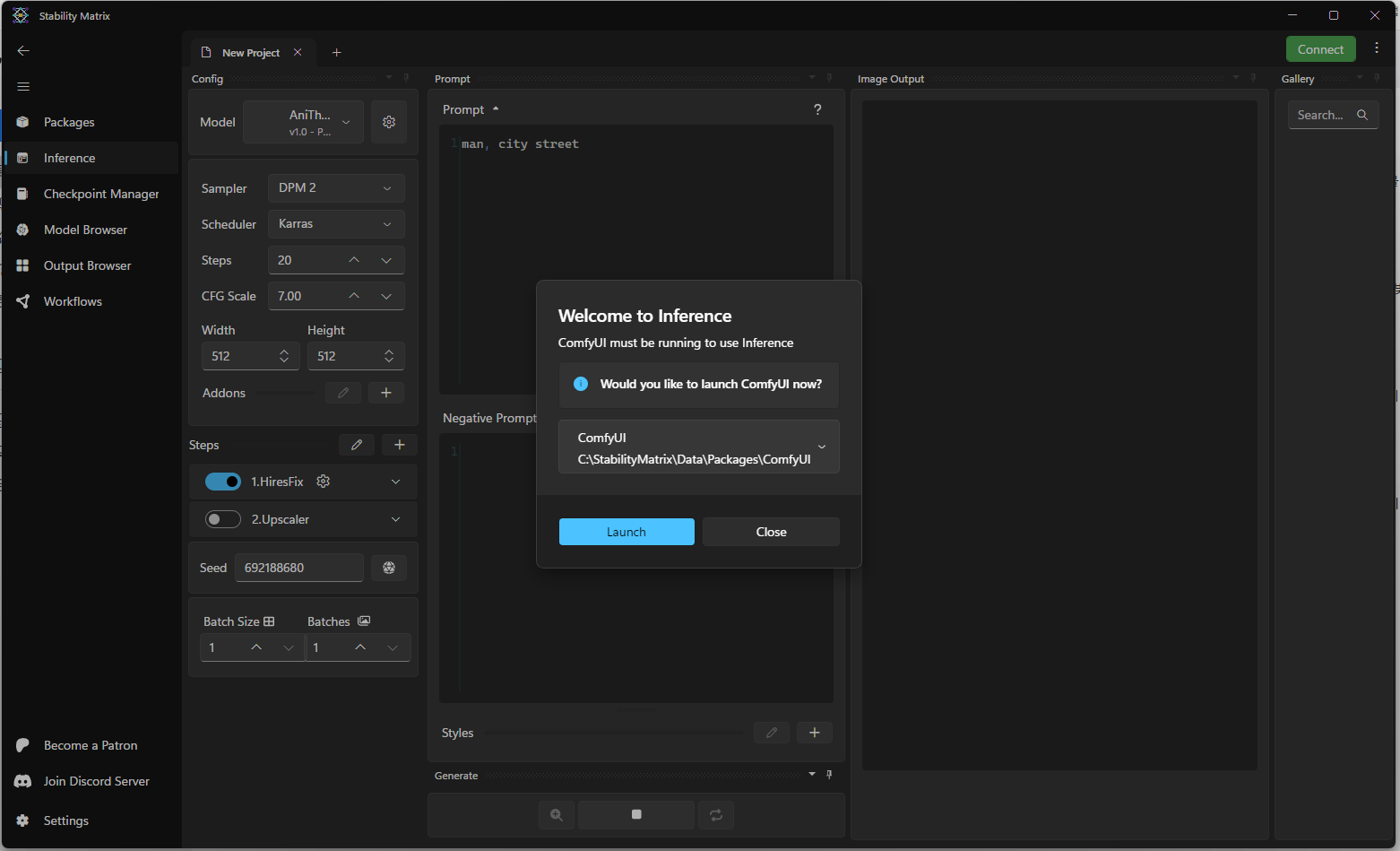Click the Stability Matrix app logo
Viewport: 1400px width, 851px height.
point(21,15)
